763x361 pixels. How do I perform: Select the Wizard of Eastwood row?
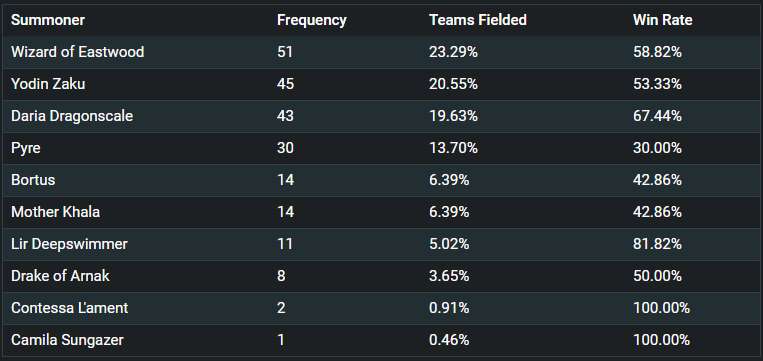coord(382,52)
